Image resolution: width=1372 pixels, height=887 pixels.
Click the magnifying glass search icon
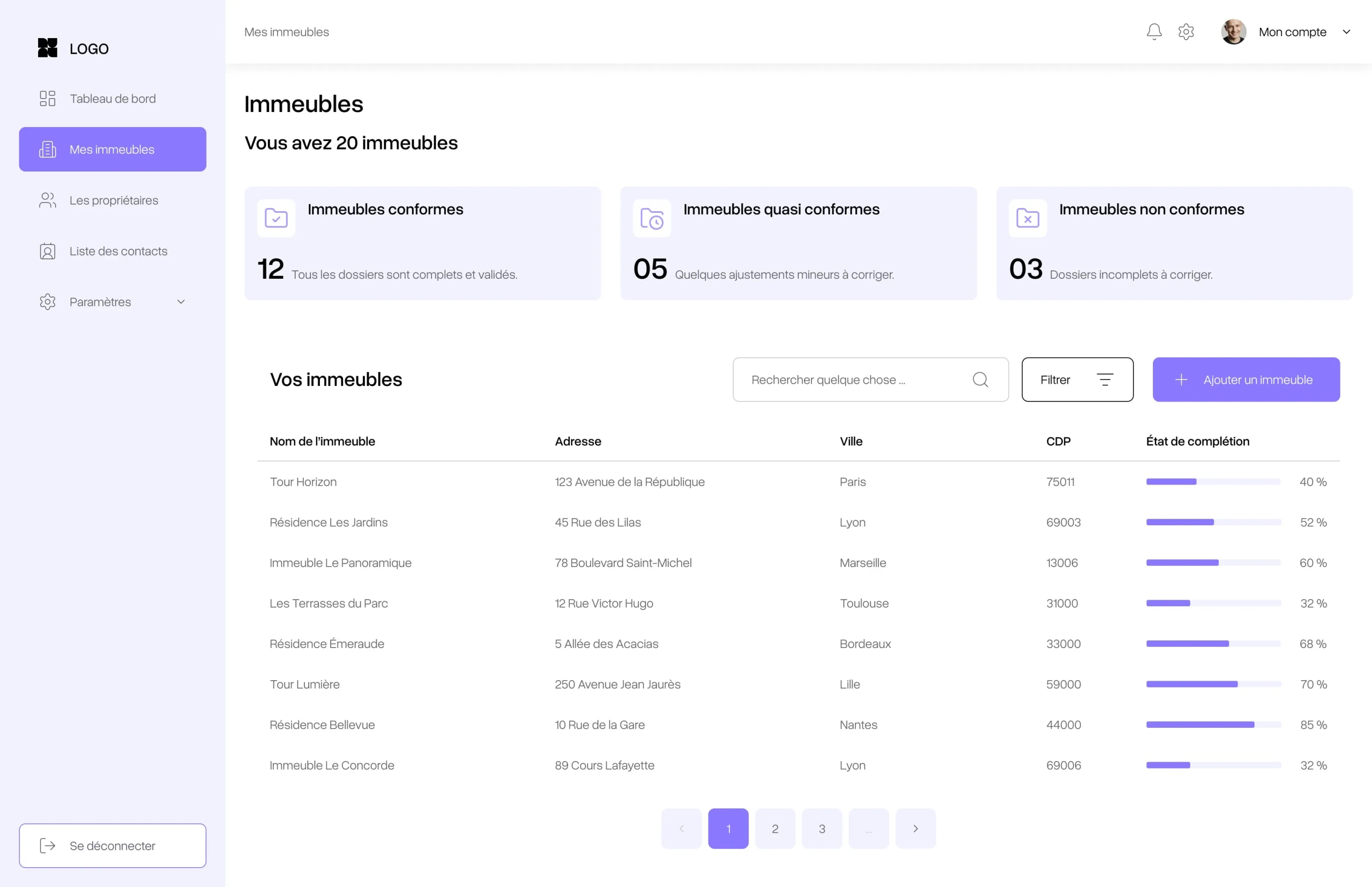pyautogui.click(x=980, y=379)
